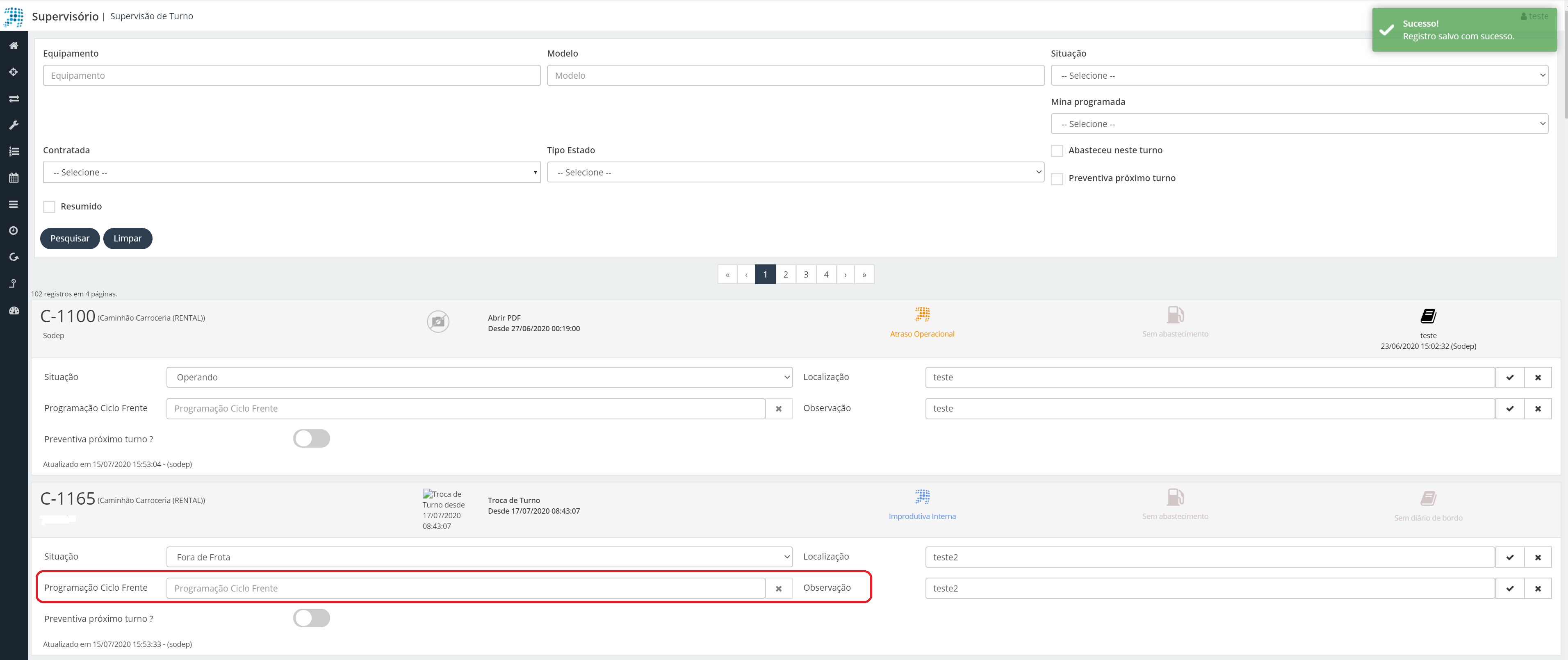
Task: Confirm Observação check mark for C-1165
Action: tap(1509, 588)
